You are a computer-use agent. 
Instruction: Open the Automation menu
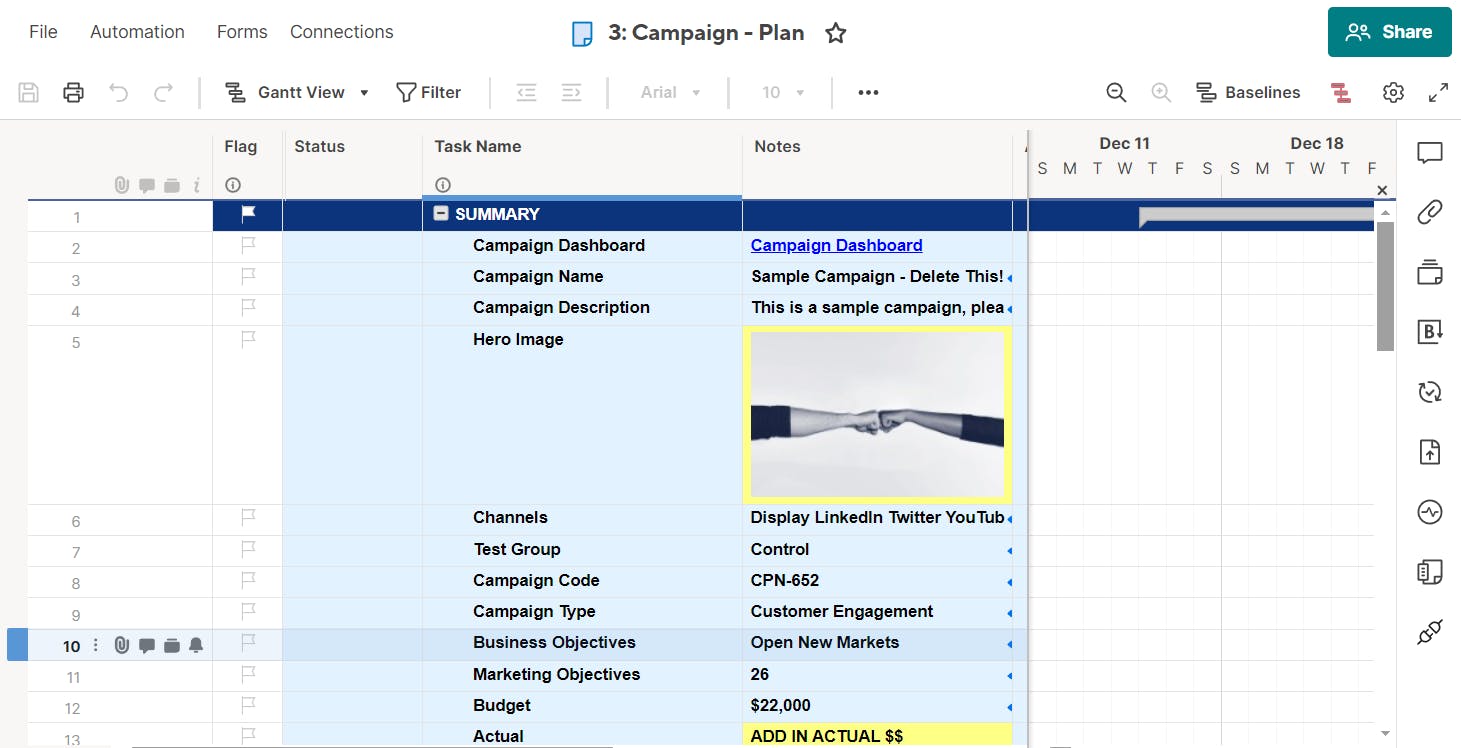pyautogui.click(x=137, y=31)
